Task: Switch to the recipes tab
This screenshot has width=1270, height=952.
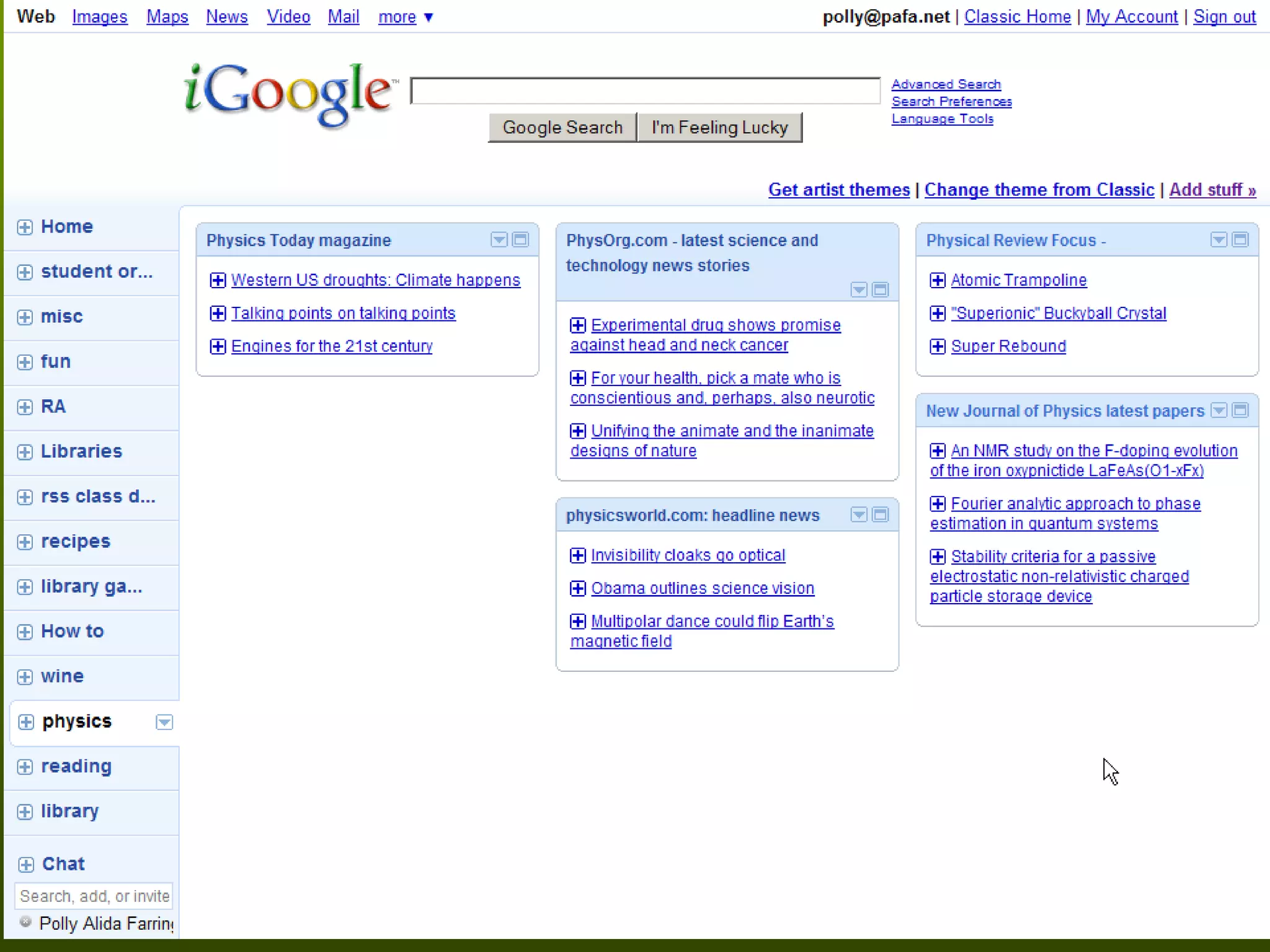Action: 75,541
